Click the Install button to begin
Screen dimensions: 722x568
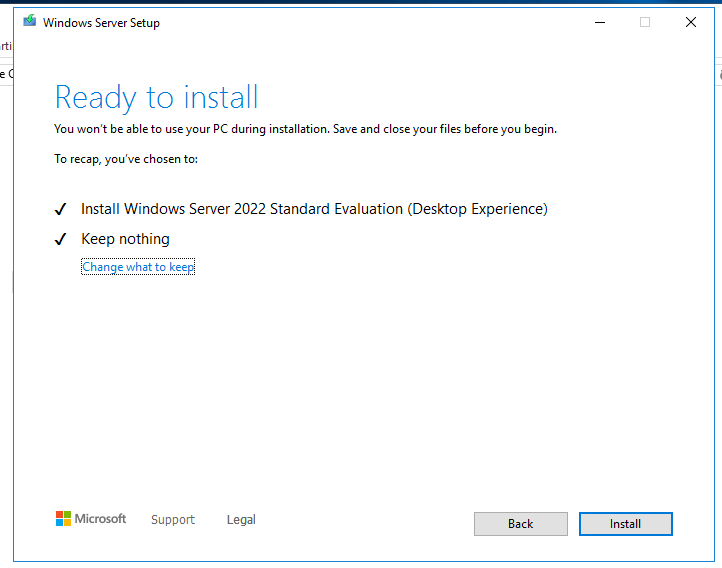[x=625, y=524]
